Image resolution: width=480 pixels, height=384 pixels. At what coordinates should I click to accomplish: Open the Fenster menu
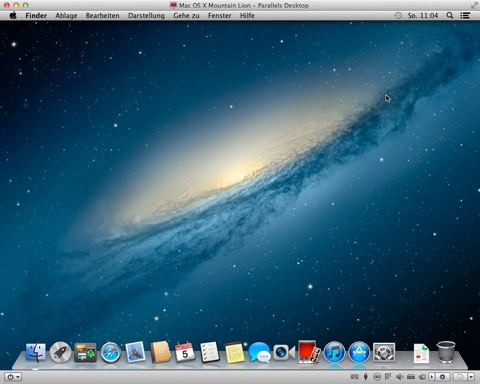tap(219, 16)
